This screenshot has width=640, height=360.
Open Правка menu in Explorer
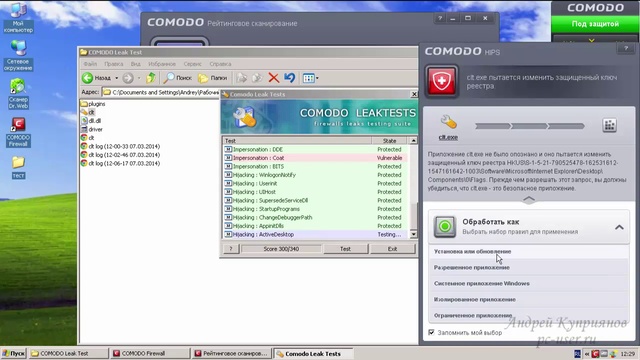coord(113,64)
